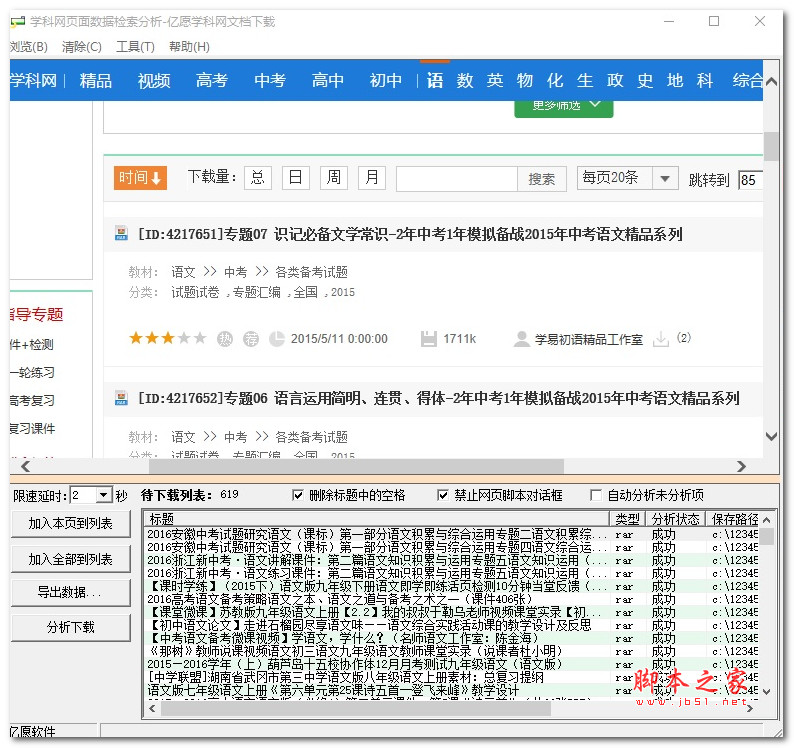Click the down arrow on the 时间 sort button

(156, 178)
